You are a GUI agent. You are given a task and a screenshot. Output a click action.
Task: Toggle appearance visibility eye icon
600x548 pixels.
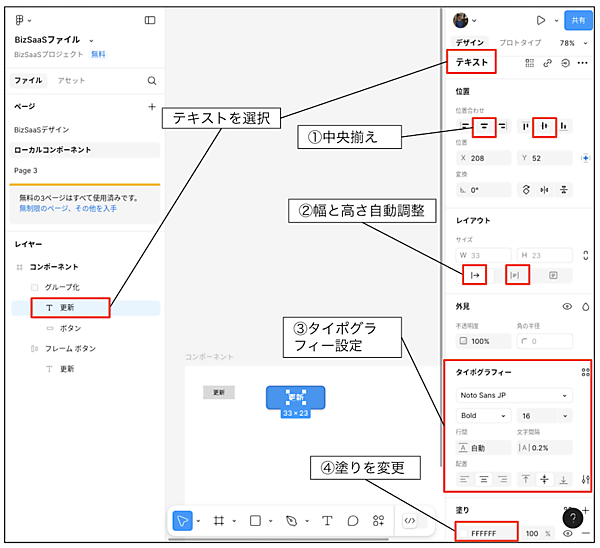pyautogui.click(x=567, y=307)
